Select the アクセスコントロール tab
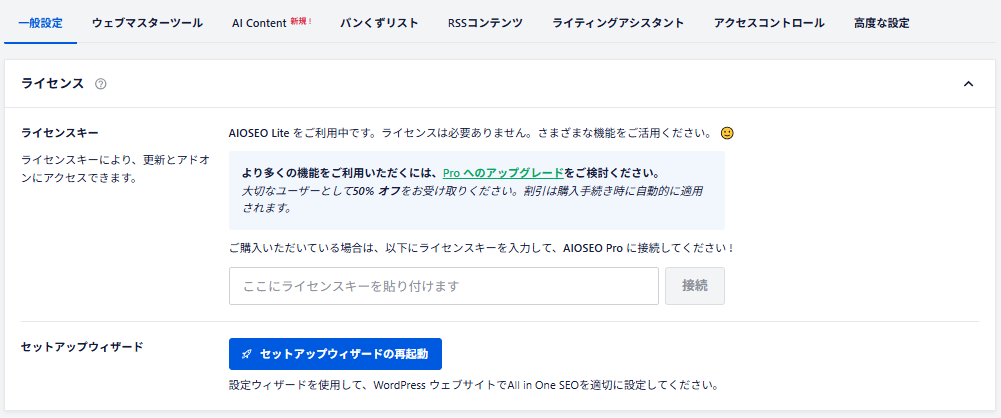Image resolution: width=1001 pixels, height=418 pixels. (769, 23)
